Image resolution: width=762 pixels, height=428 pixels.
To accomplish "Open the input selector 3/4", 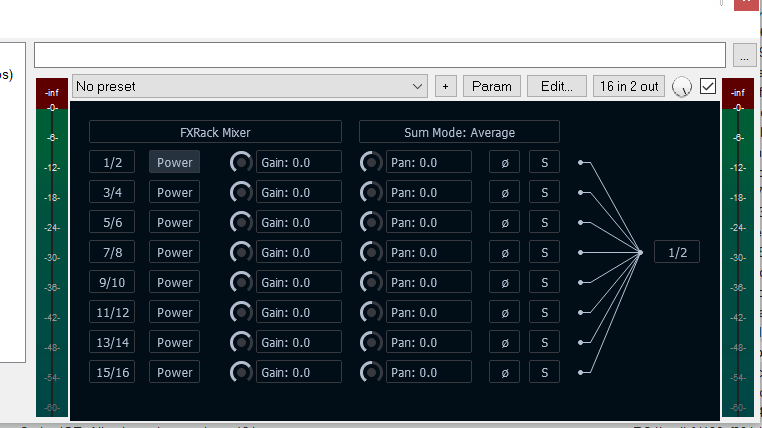I will [112, 192].
